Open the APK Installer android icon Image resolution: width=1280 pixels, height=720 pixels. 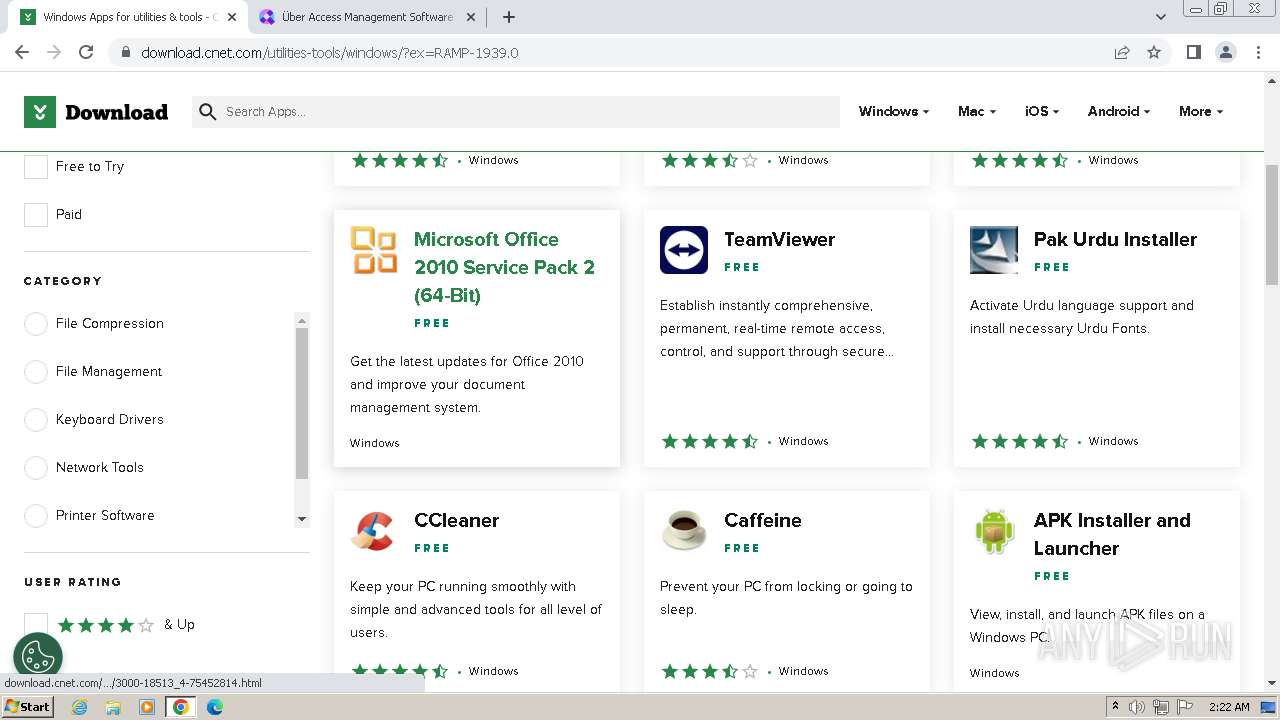tap(994, 531)
